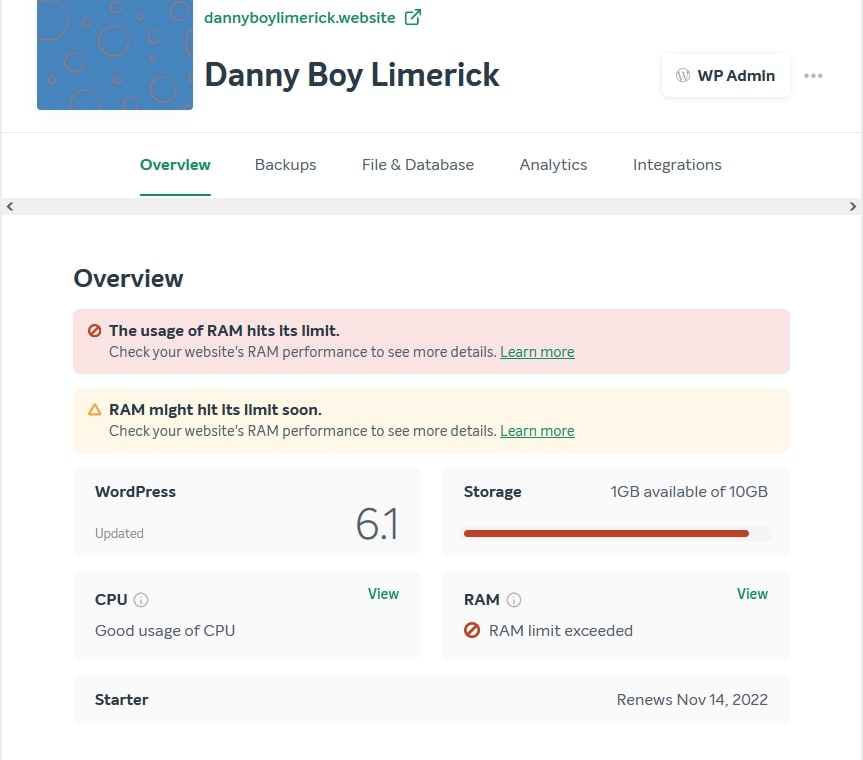Open Learn more link in red RAM alert
863x760 pixels.
(537, 352)
